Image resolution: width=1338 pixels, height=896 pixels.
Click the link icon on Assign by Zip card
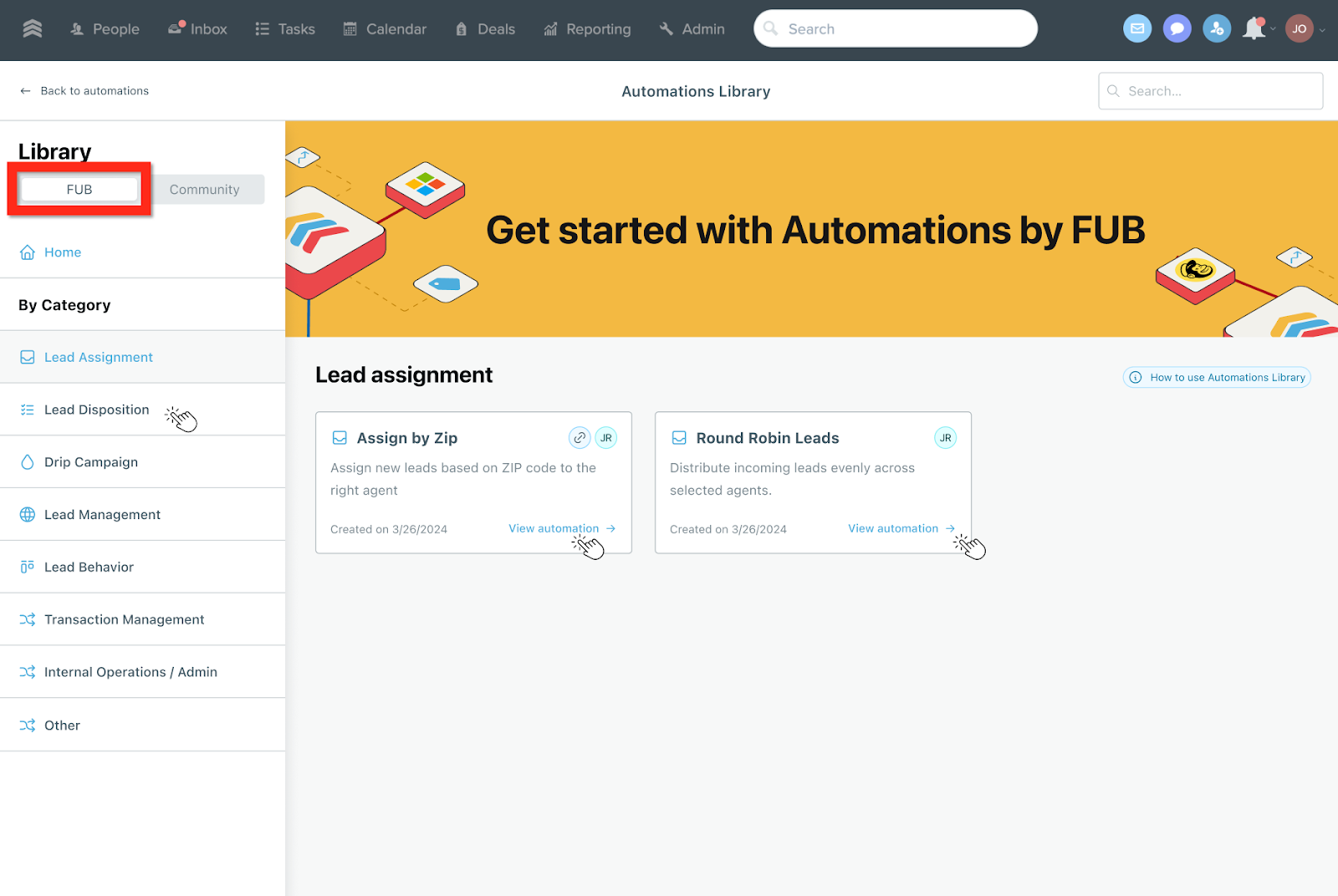[x=580, y=438]
